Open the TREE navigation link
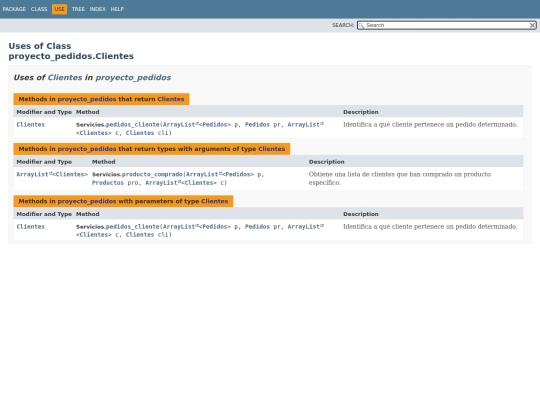The width and height of the screenshot is (540, 405). tap(78, 9)
